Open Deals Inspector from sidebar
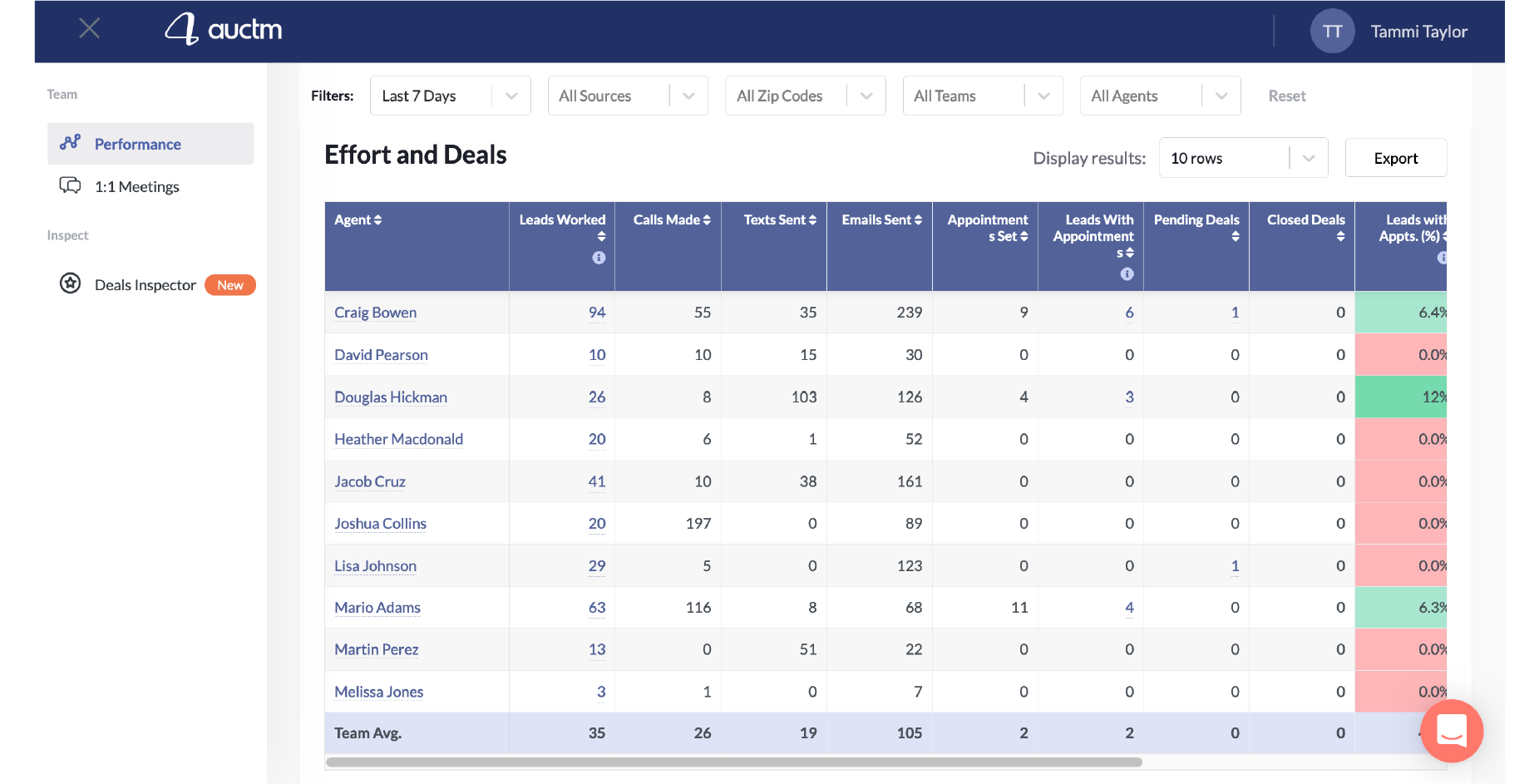This screenshot has width=1539, height=784. click(146, 285)
